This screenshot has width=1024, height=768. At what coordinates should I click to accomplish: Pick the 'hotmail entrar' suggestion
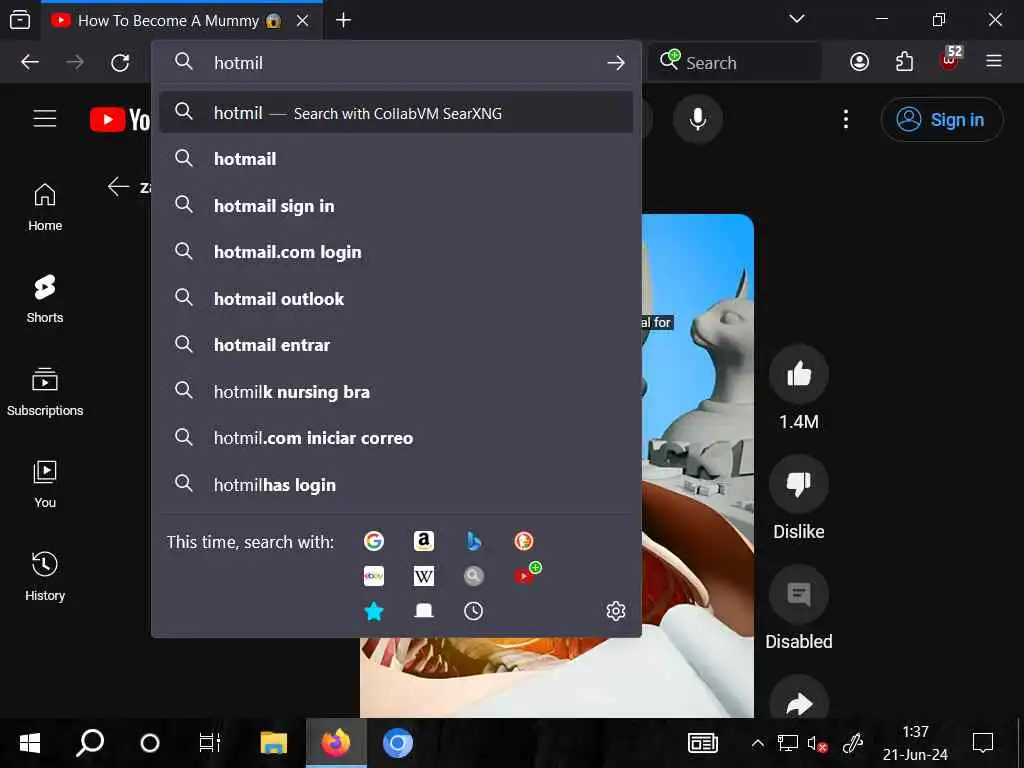(396, 345)
